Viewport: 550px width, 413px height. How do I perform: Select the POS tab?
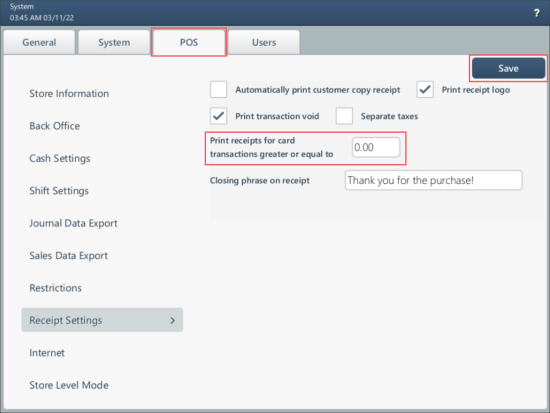coord(189,42)
